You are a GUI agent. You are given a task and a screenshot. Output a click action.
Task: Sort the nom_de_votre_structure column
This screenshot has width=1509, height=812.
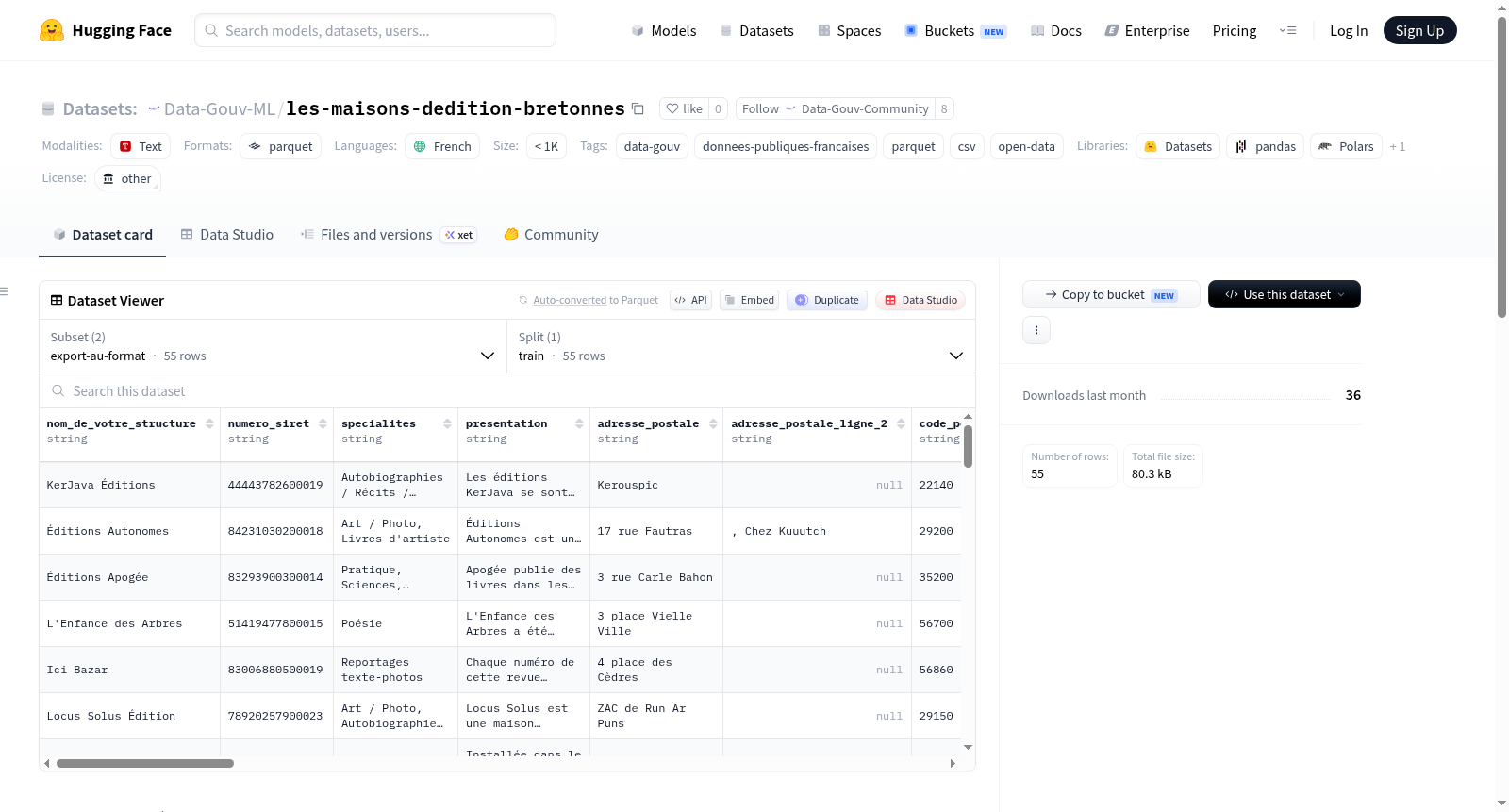coord(209,424)
